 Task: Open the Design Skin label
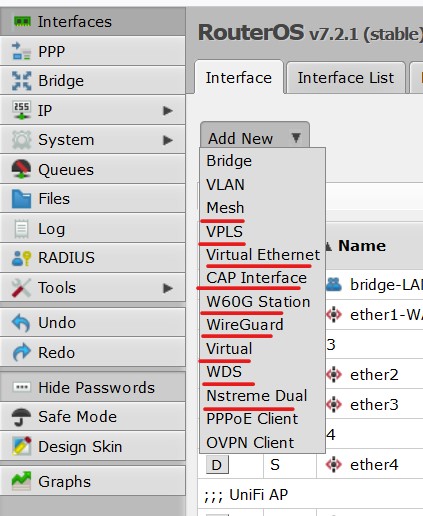click(80, 447)
